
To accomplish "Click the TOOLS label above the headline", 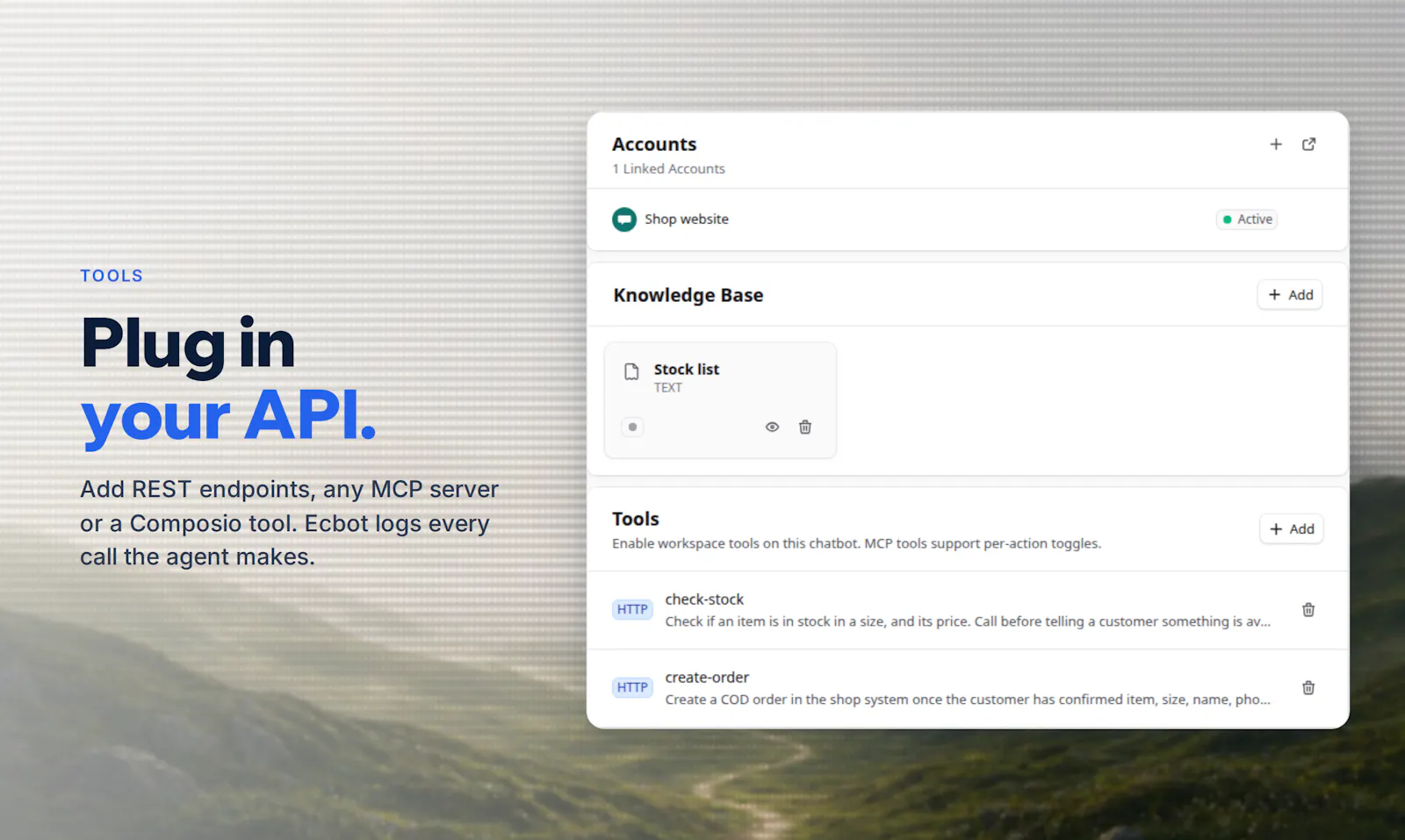I will 112,276.
